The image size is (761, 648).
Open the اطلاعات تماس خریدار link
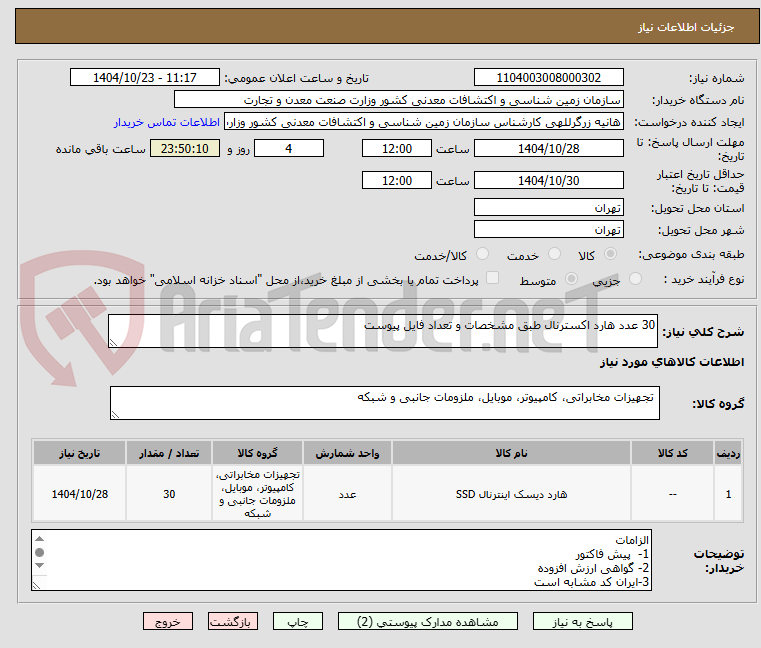[x=167, y=122]
